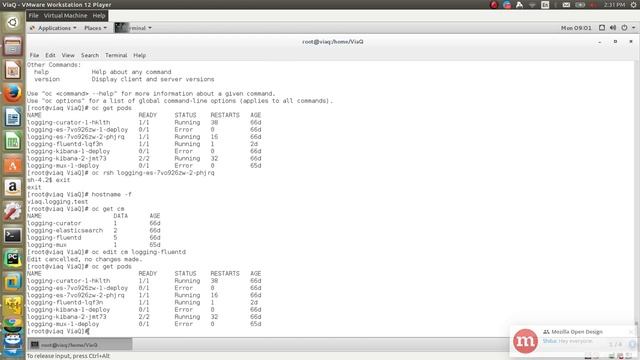
Task: Launch LibreOffice Writer from the dock
Action: click(x=12, y=117)
